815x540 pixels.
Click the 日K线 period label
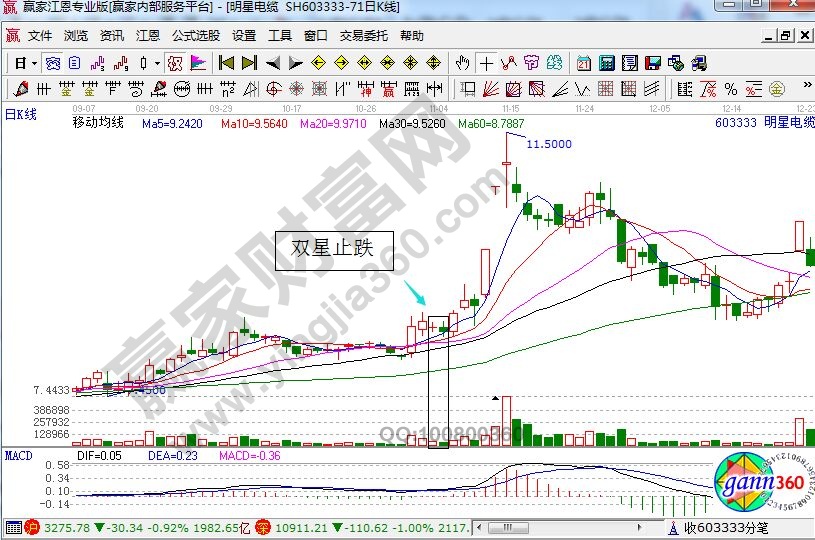click(20, 114)
